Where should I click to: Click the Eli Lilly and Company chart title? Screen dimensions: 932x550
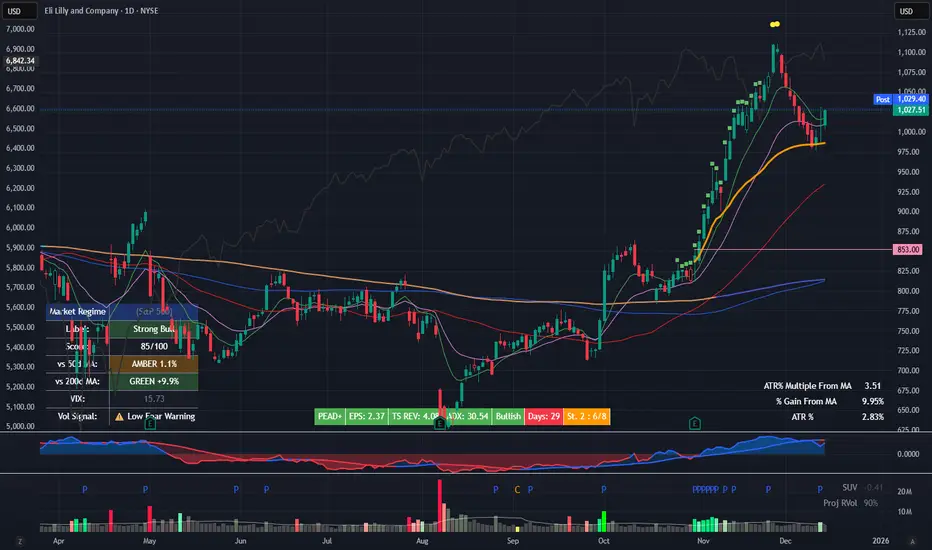click(x=101, y=11)
